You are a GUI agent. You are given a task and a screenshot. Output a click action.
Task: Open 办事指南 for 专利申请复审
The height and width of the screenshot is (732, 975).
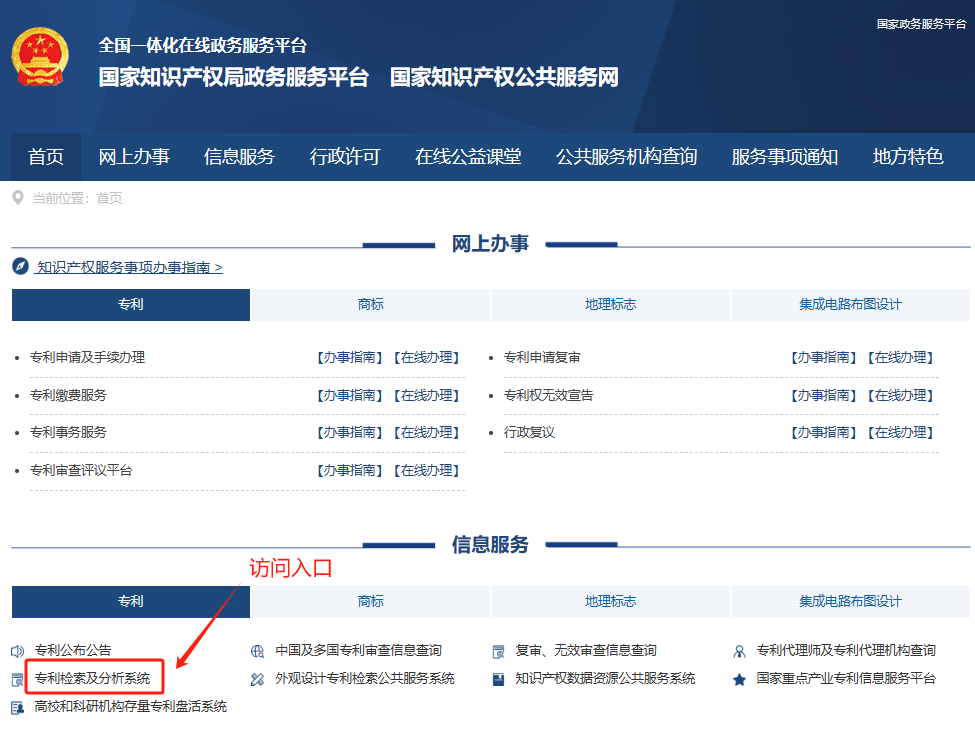point(824,358)
